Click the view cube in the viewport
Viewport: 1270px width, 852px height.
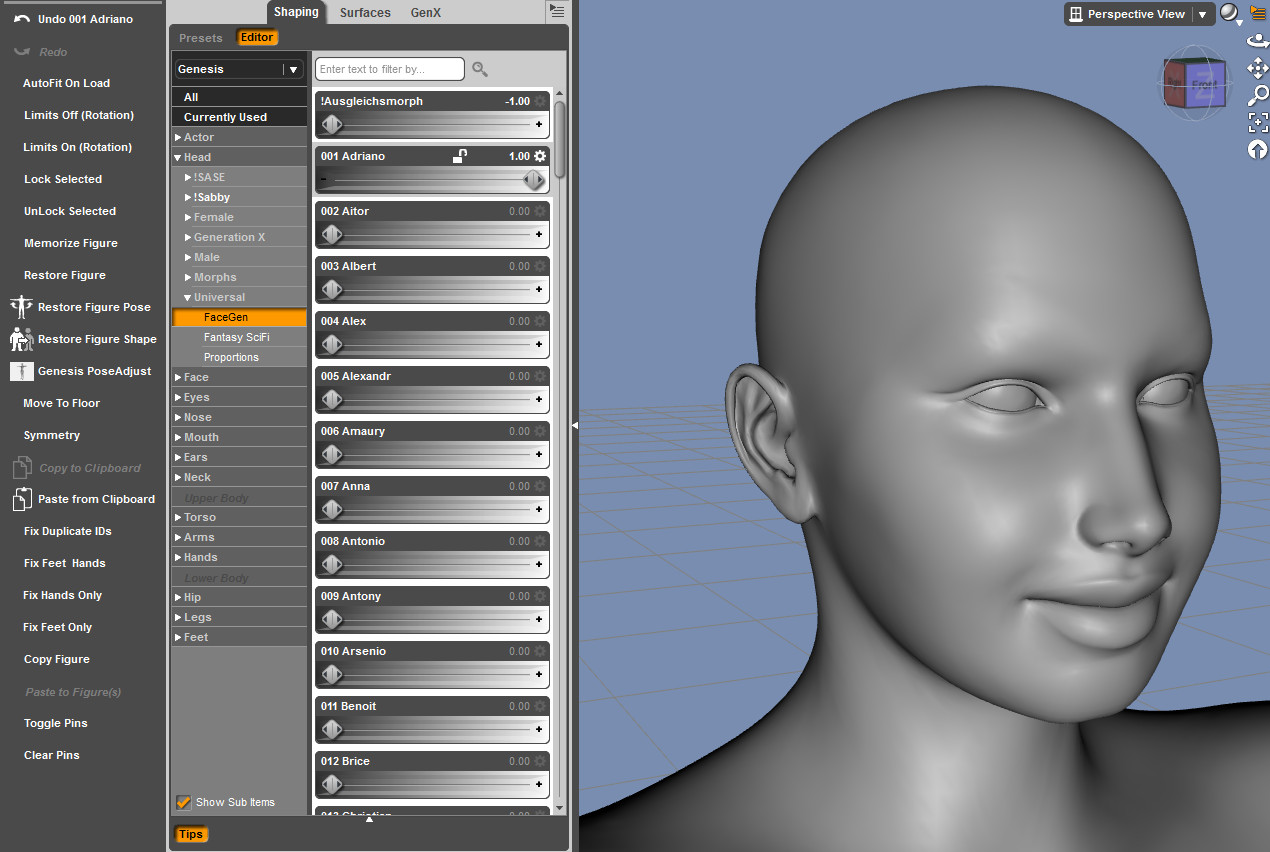1194,82
